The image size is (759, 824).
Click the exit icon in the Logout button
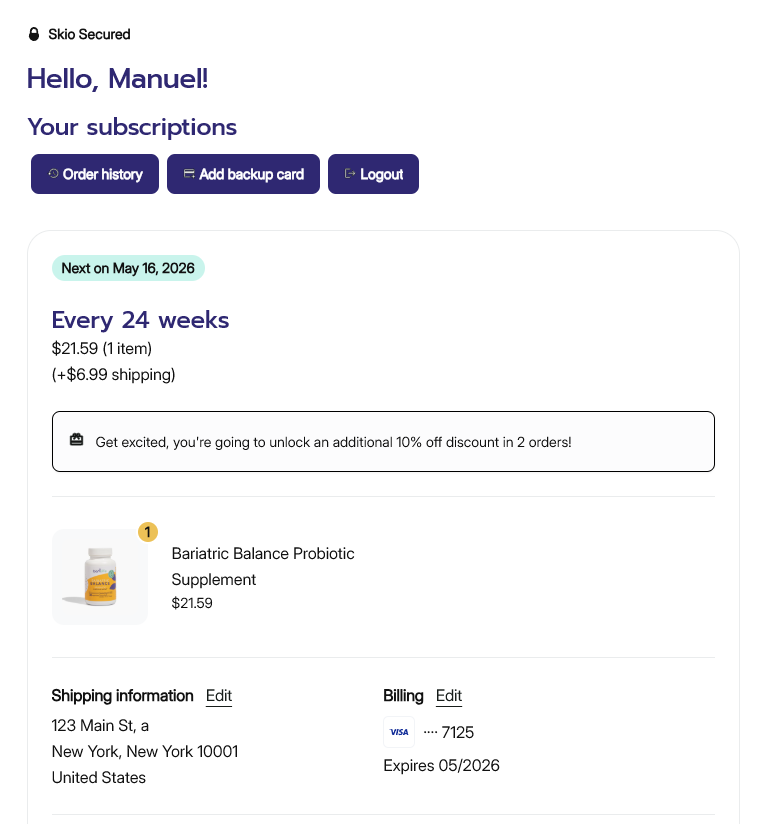click(350, 174)
